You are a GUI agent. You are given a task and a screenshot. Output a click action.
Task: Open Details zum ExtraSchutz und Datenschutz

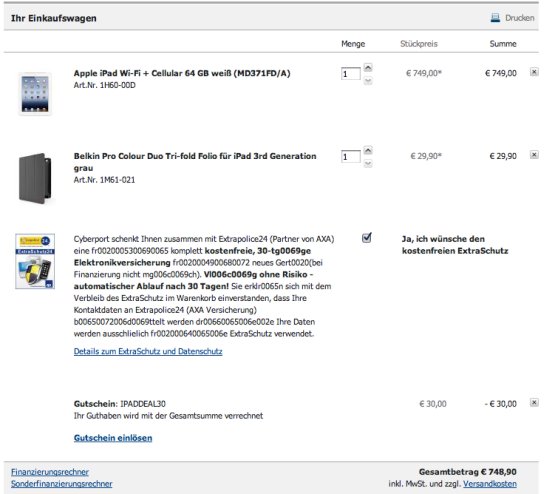pyautogui.click(x=148, y=351)
